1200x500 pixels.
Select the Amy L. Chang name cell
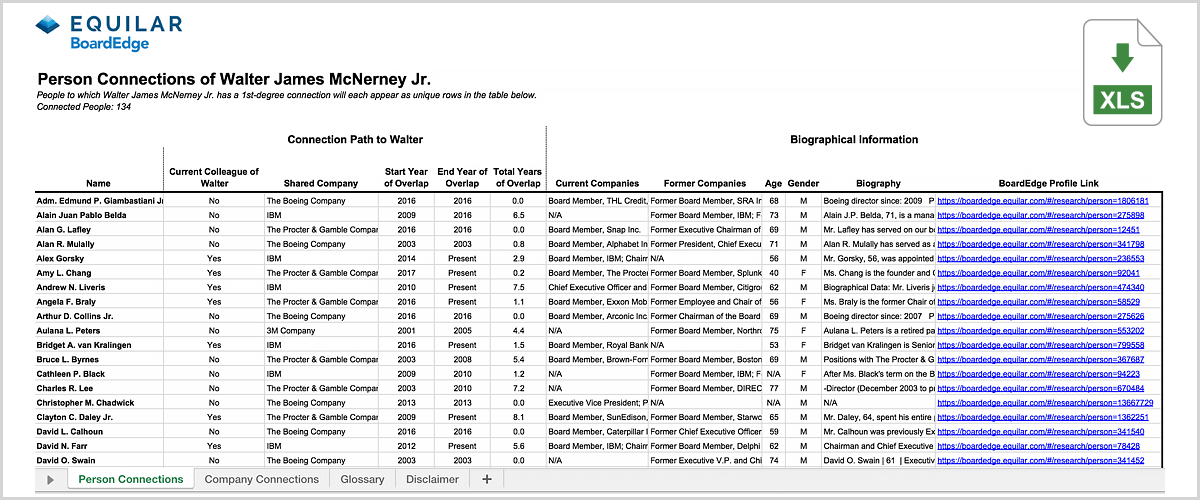pos(99,272)
